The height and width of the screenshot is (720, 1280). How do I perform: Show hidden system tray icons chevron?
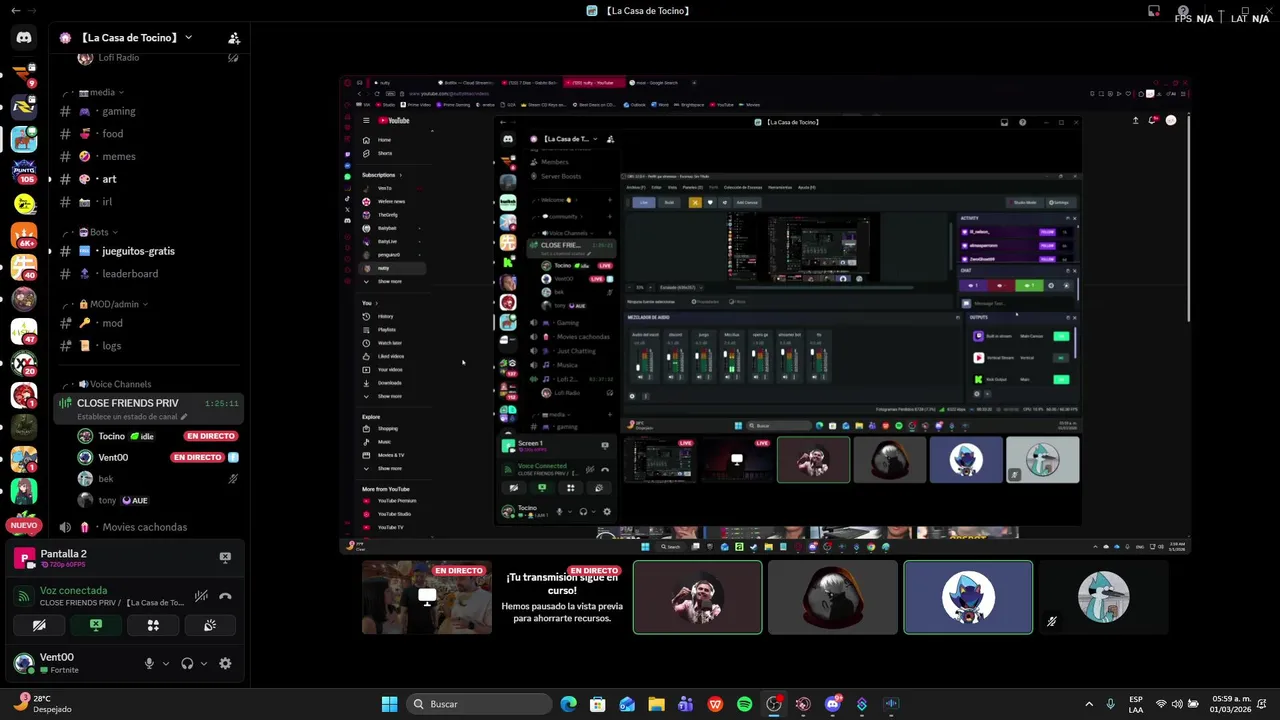(1089, 704)
